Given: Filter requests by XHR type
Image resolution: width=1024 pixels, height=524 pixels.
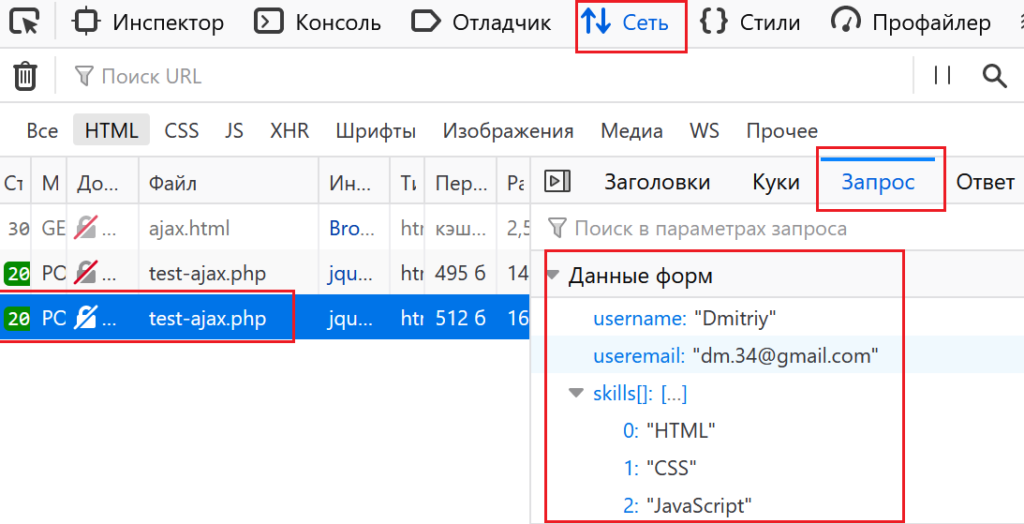Looking at the screenshot, I should pos(289,131).
